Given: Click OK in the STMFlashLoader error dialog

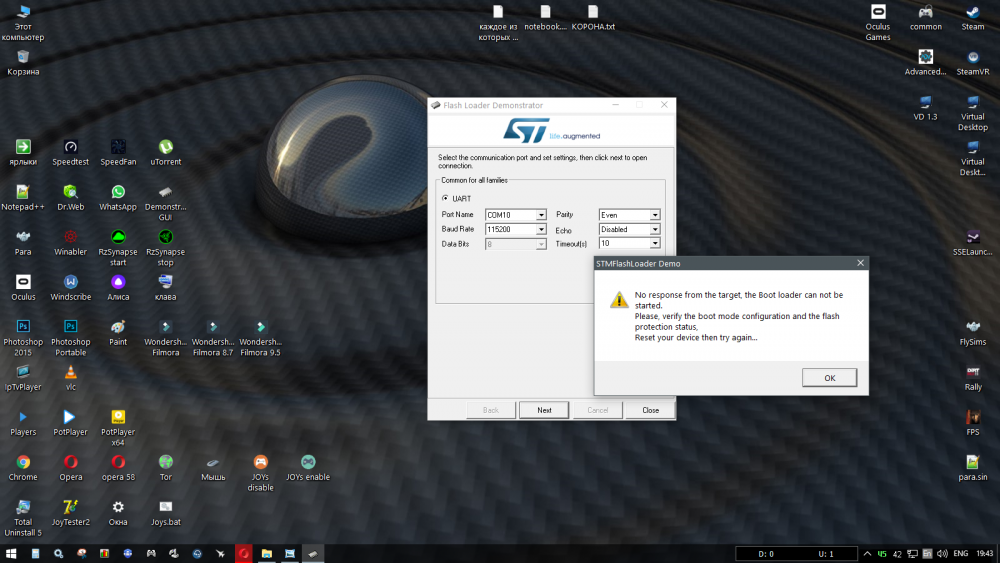Looking at the screenshot, I should coord(829,378).
